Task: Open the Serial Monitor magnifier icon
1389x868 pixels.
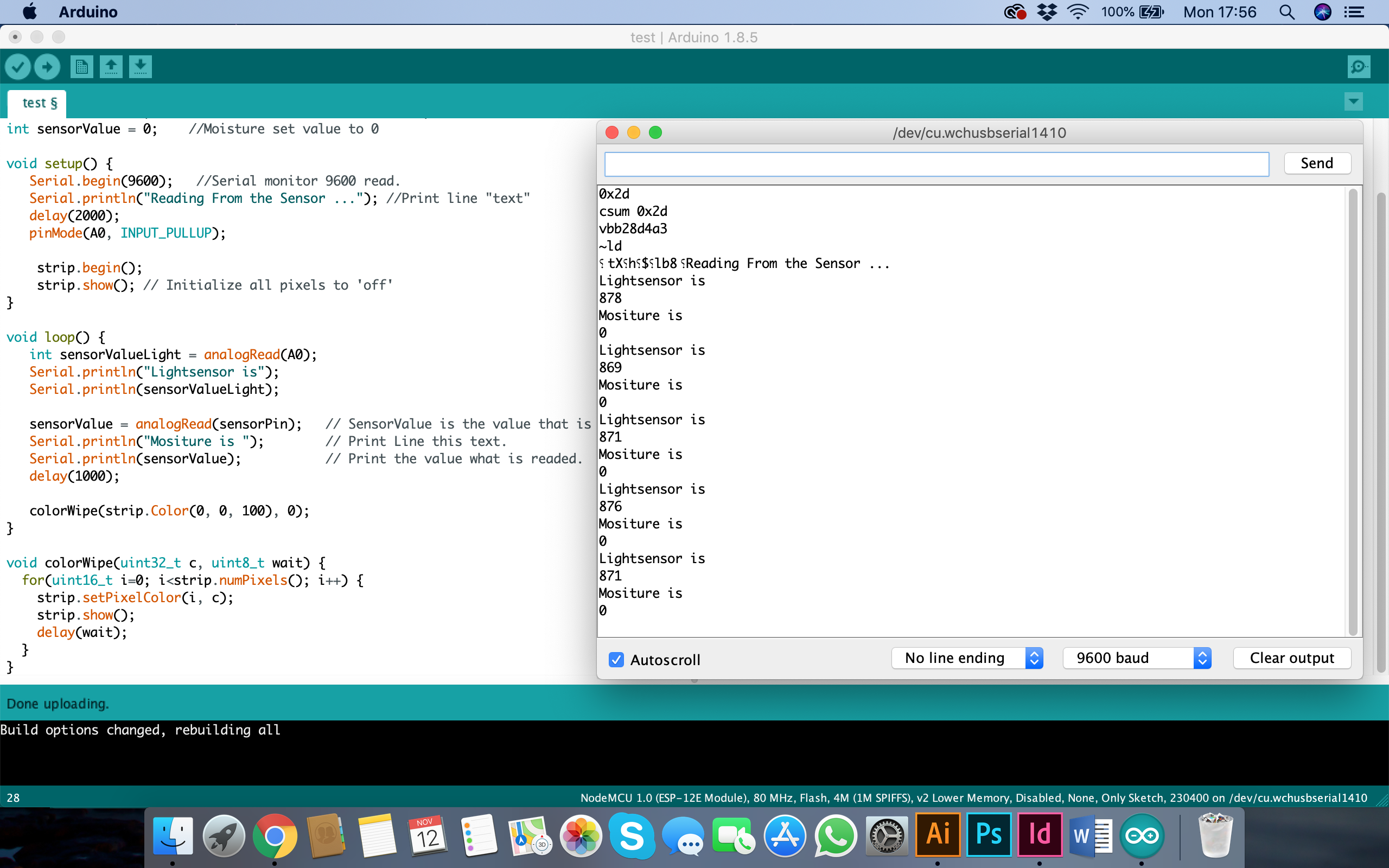Action: (1359, 67)
